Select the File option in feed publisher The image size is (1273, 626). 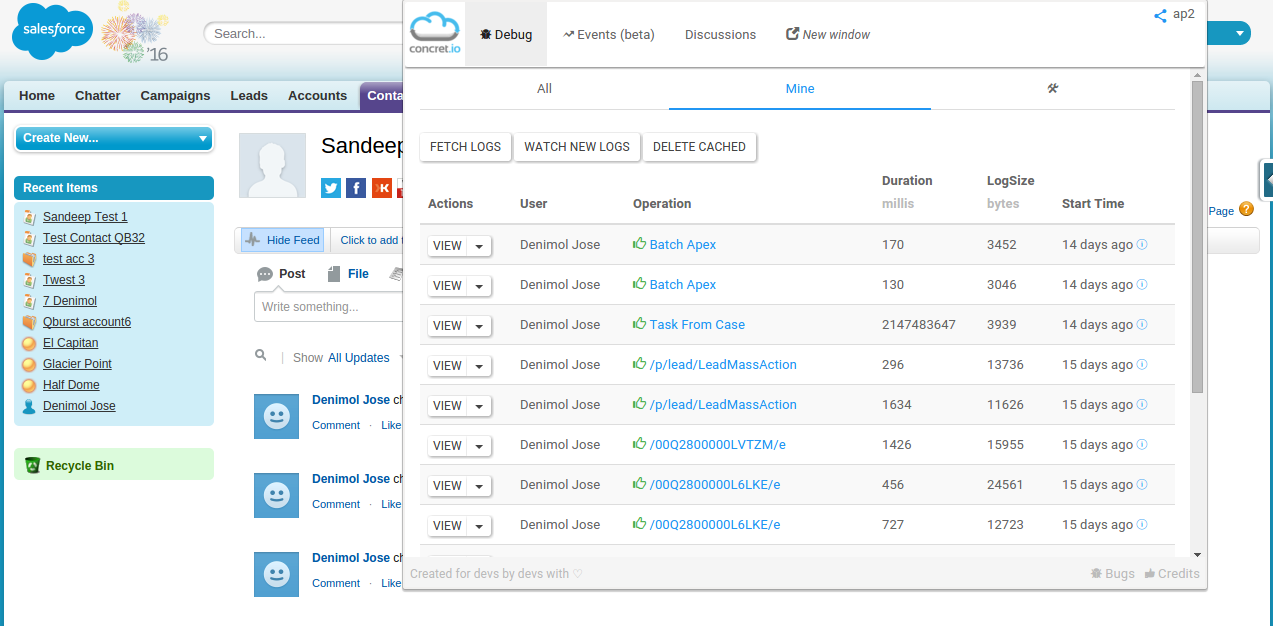click(x=348, y=274)
